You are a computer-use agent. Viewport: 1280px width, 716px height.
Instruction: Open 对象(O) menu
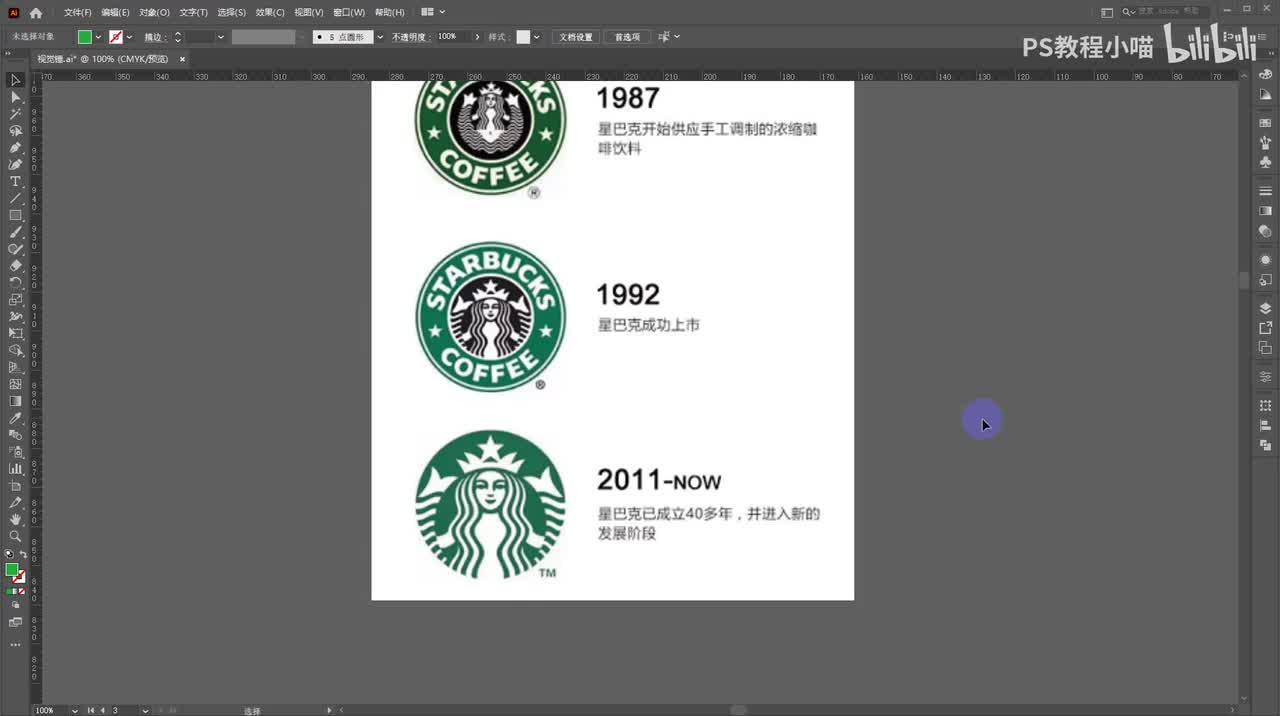point(154,12)
